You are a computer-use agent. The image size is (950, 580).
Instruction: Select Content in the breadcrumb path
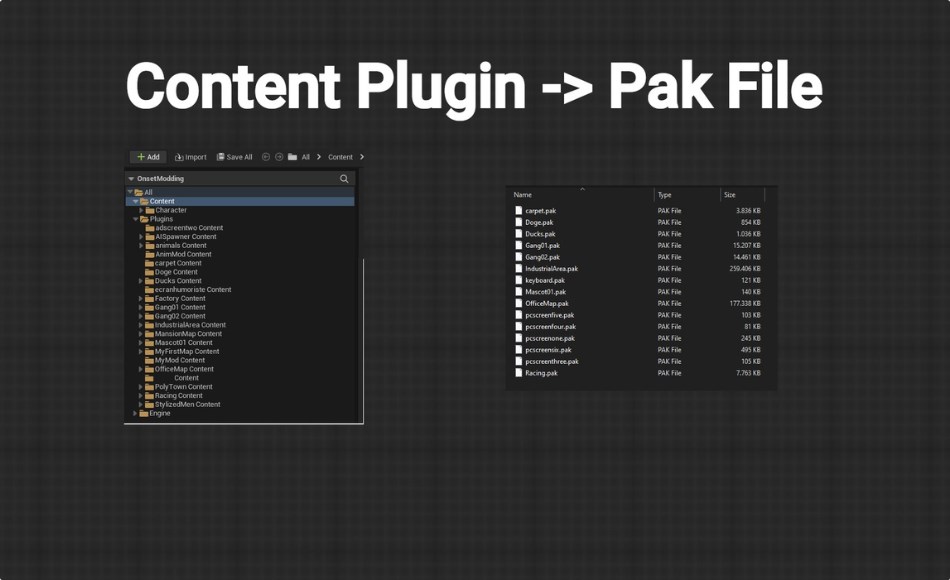(339, 157)
